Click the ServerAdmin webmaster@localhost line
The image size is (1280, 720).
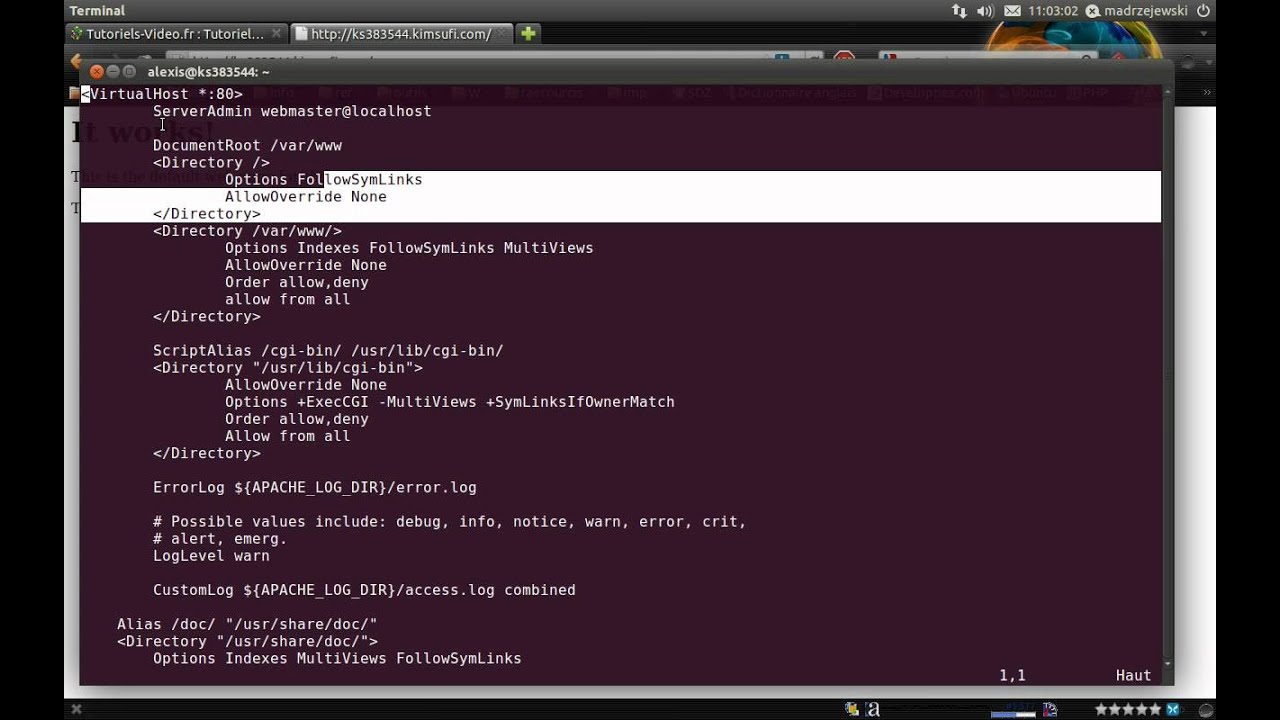tap(292, 111)
